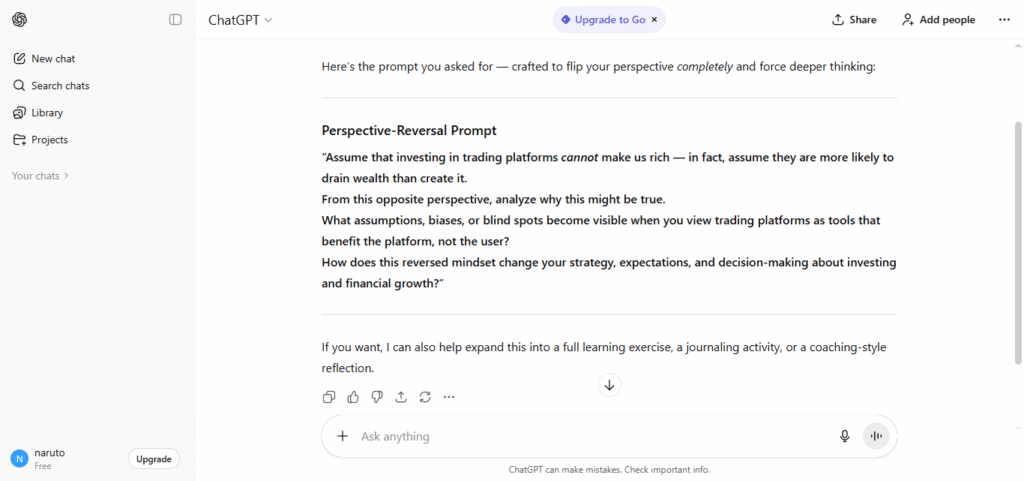Click the thumbs up icon
Image resolution: width=1024 pixels, height=481 pixels.
[x=353, y=397]
